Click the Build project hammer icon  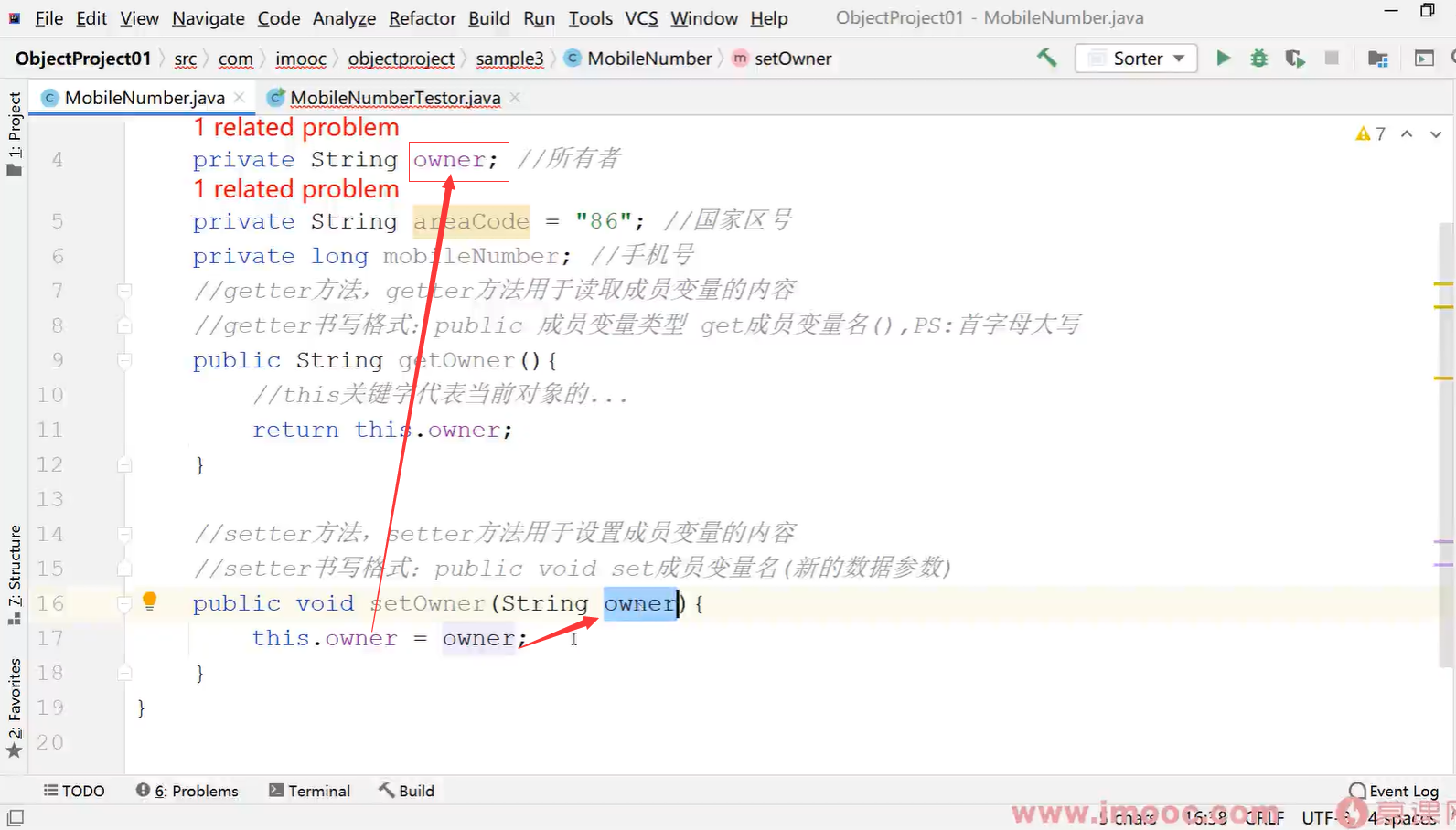[x=1046, y=59]
